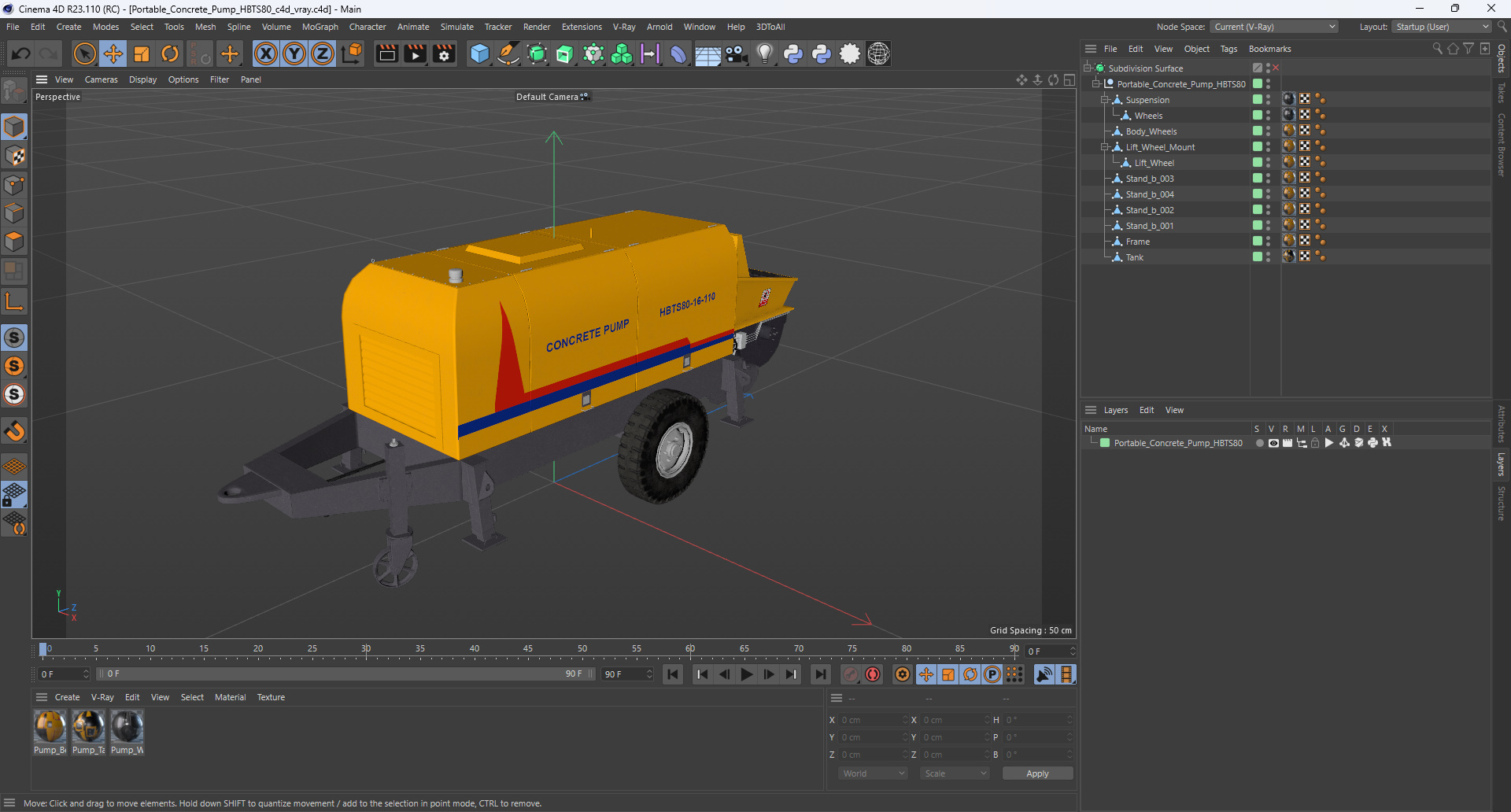Click the Bend deformer icon

pos(678,54)
